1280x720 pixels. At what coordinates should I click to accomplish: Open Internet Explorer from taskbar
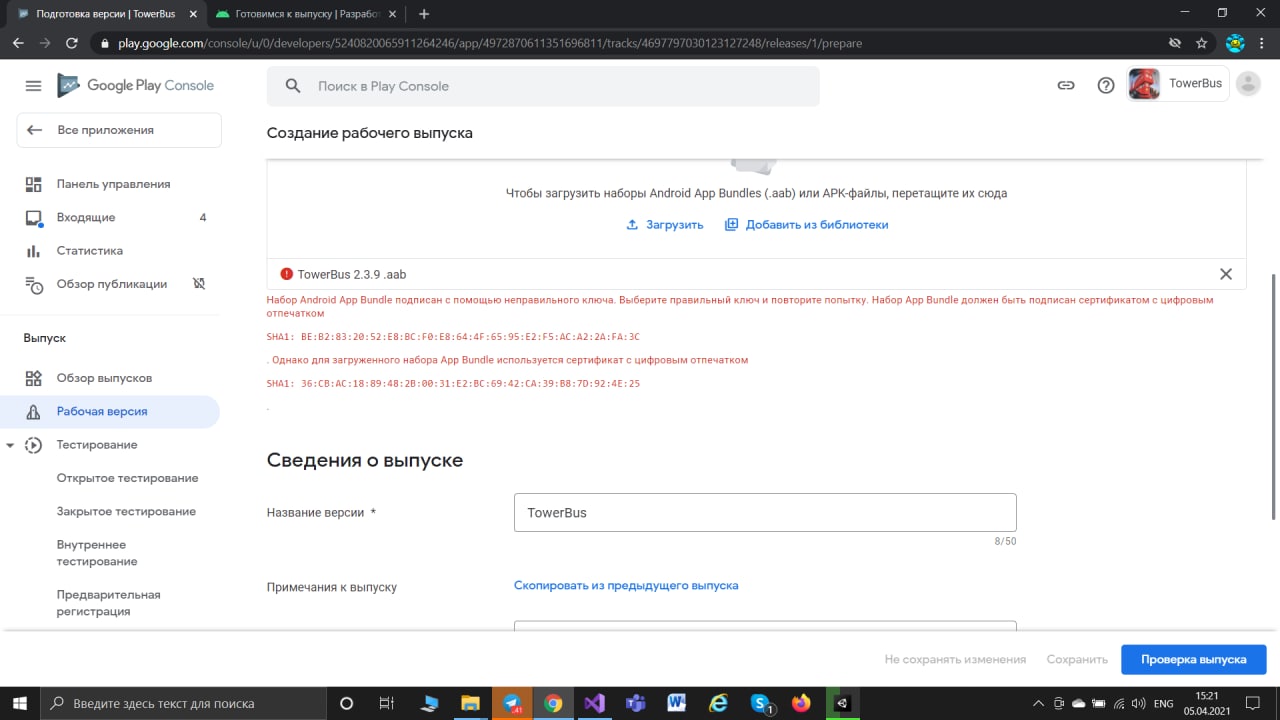point(718,703)
